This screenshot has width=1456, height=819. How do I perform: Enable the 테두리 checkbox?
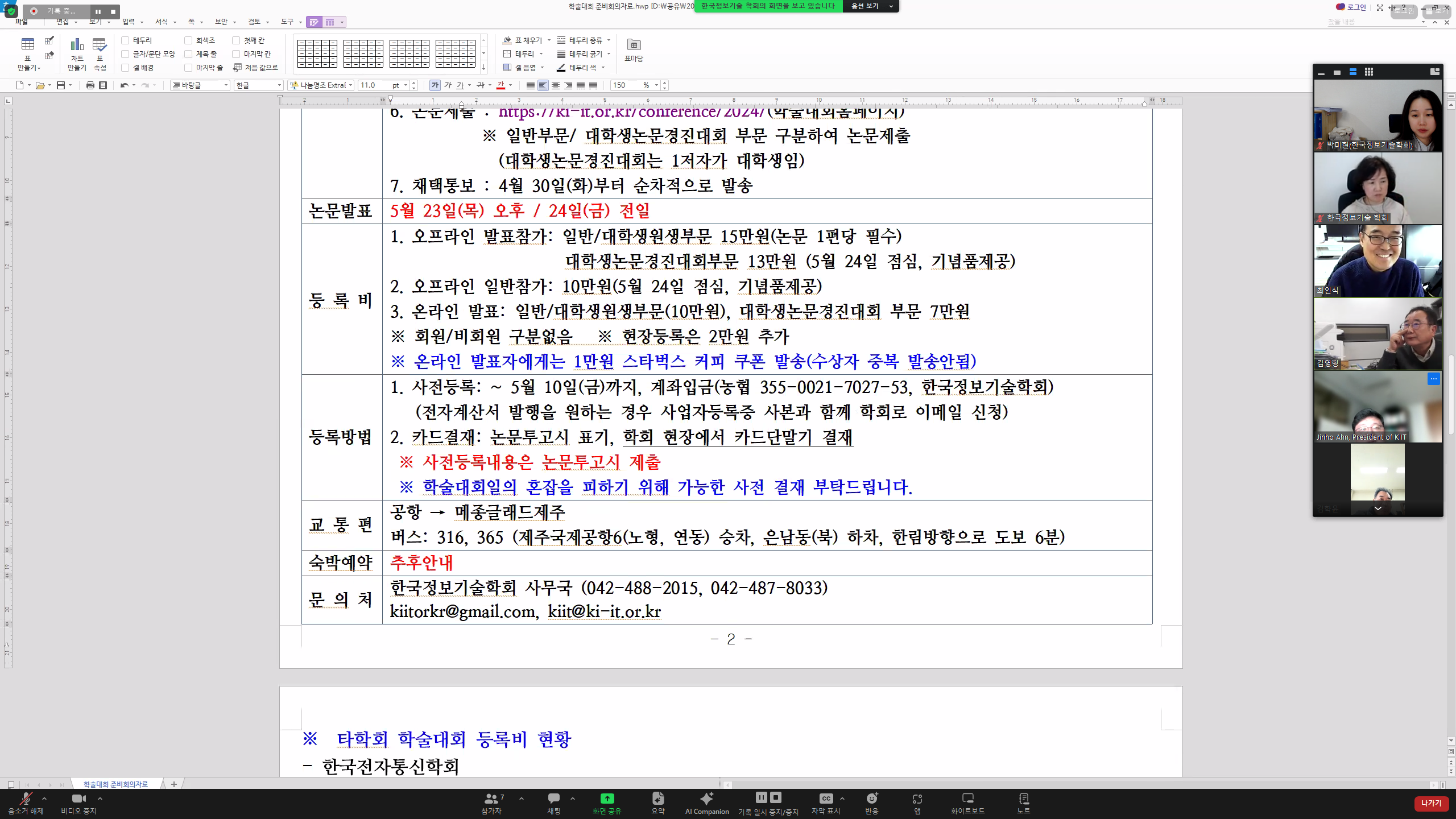(125, 40)
